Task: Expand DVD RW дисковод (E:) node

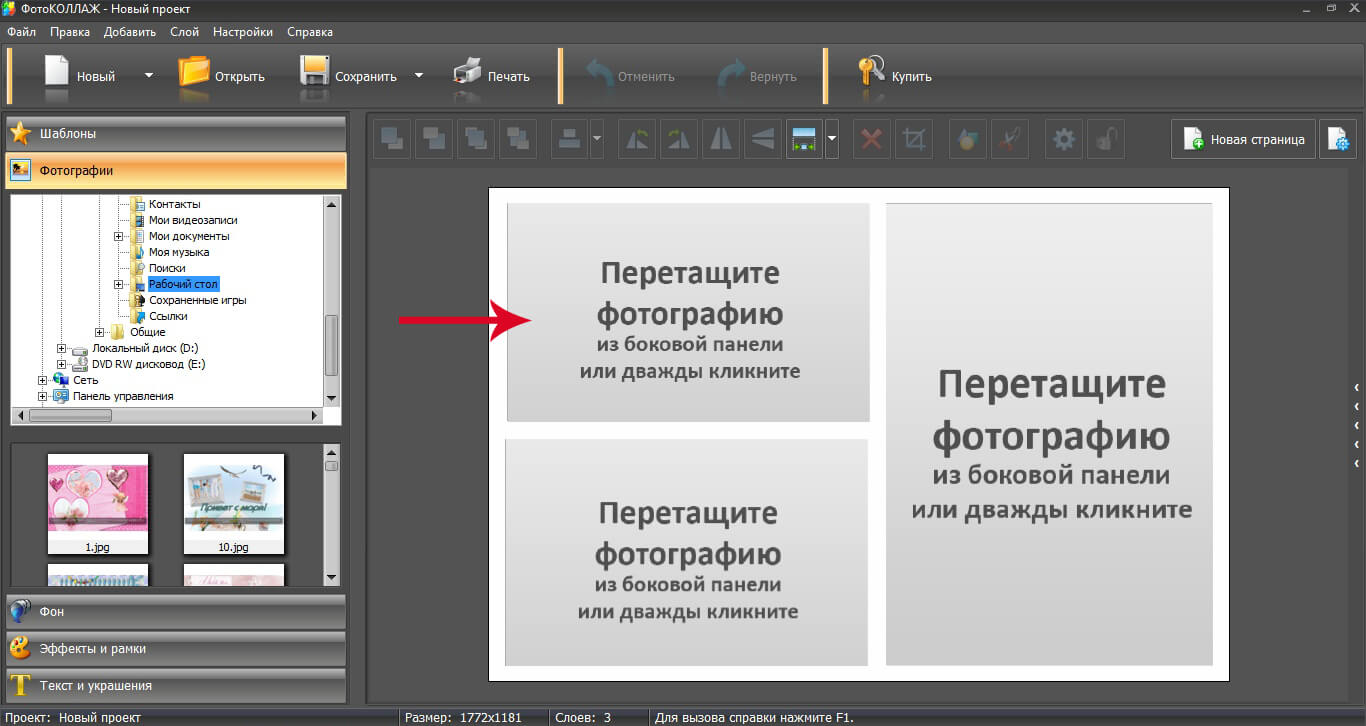Action: [62, 364]
